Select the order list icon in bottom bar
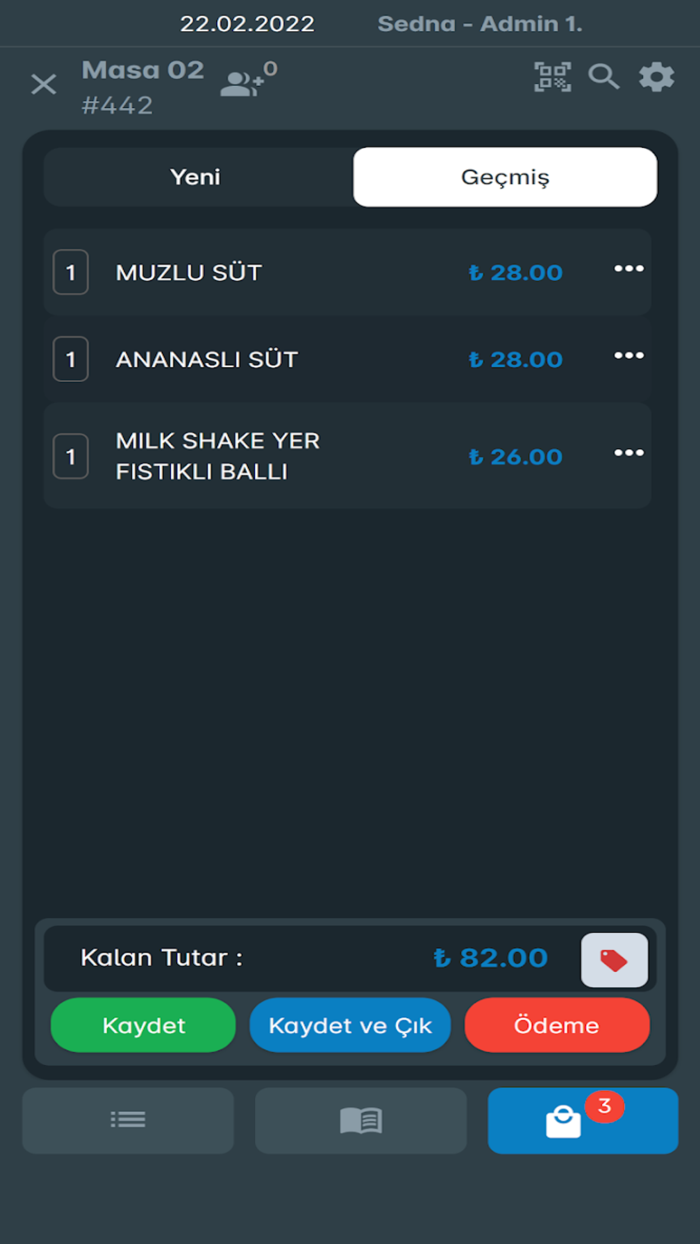The image size is (700, 1244). coord(127,1120)
